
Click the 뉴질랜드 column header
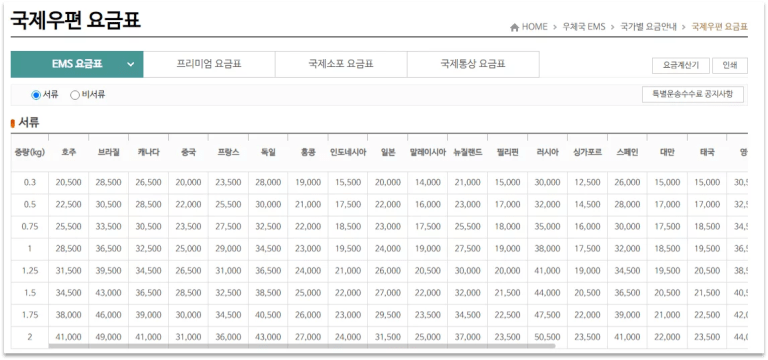(x=468, y=152)
